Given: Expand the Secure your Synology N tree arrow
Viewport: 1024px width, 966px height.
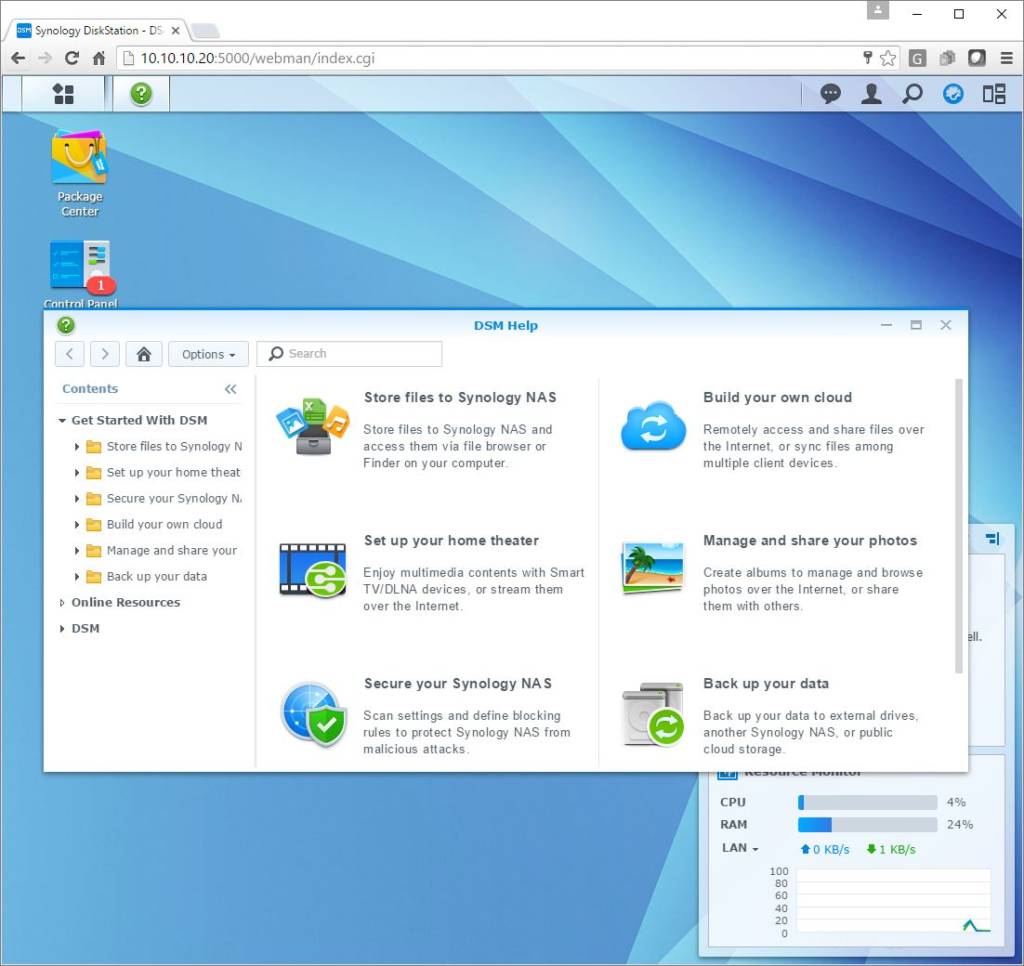Looking at the screenshot, I should coord(76,499).
